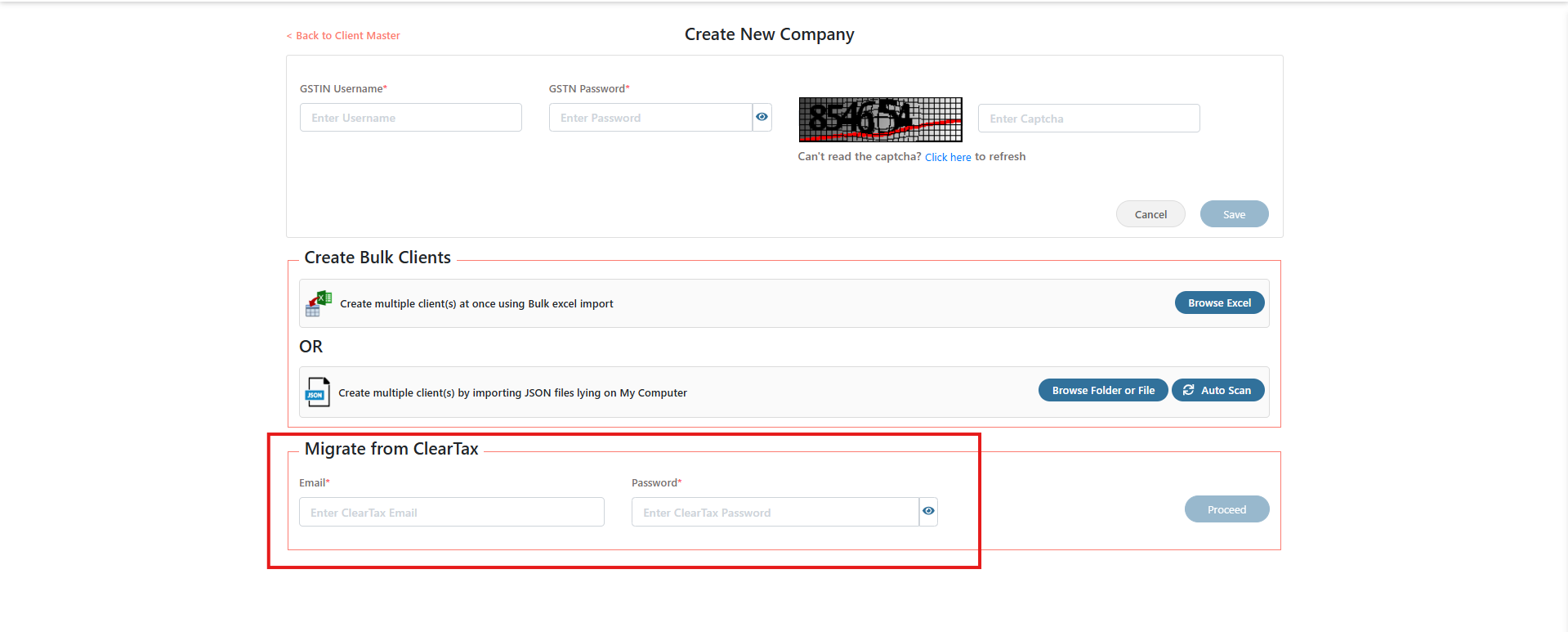This screenshot has width=1568, height=632.
Task: Click the Migrate from ClearTax heading
Action: pos(391,449)
